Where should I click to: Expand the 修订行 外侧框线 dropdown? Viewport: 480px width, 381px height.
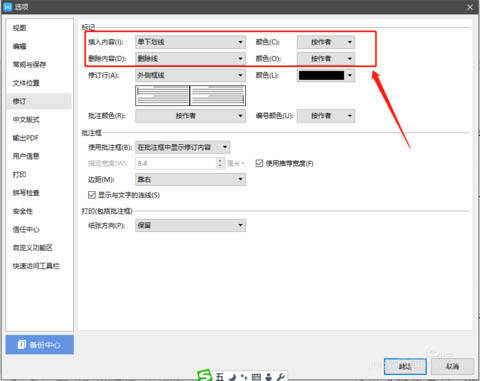[190, 75]
